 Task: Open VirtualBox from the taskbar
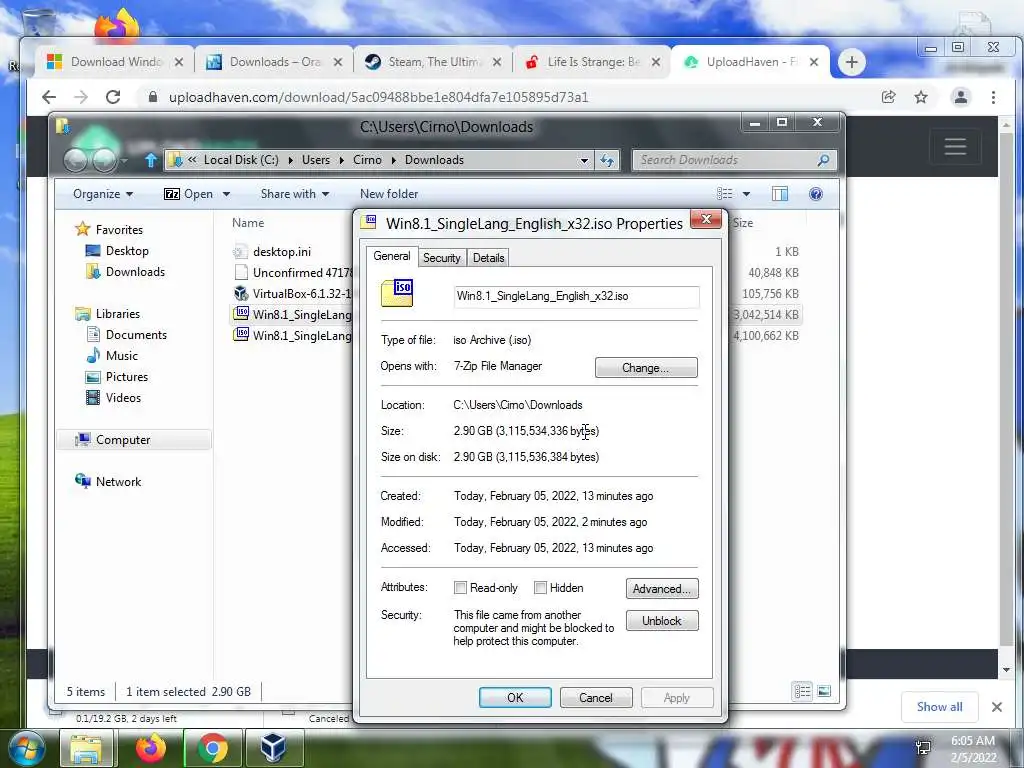[274, 748]
